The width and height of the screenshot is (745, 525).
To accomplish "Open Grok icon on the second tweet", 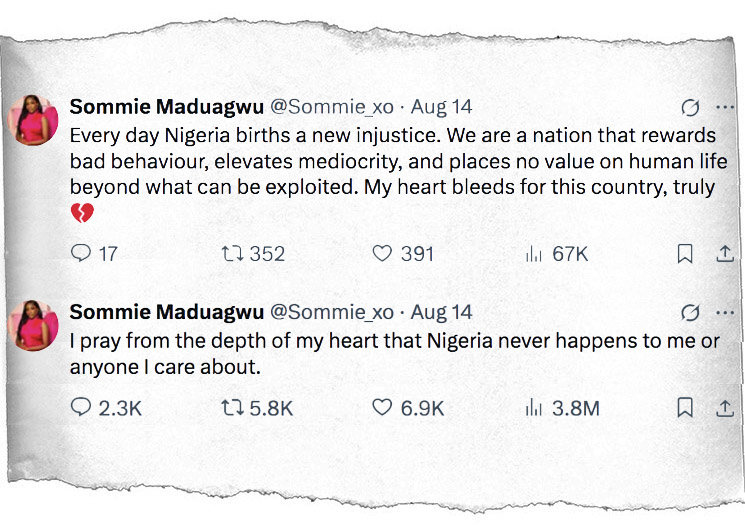I will pyautogui.click(x=689, y=312).
